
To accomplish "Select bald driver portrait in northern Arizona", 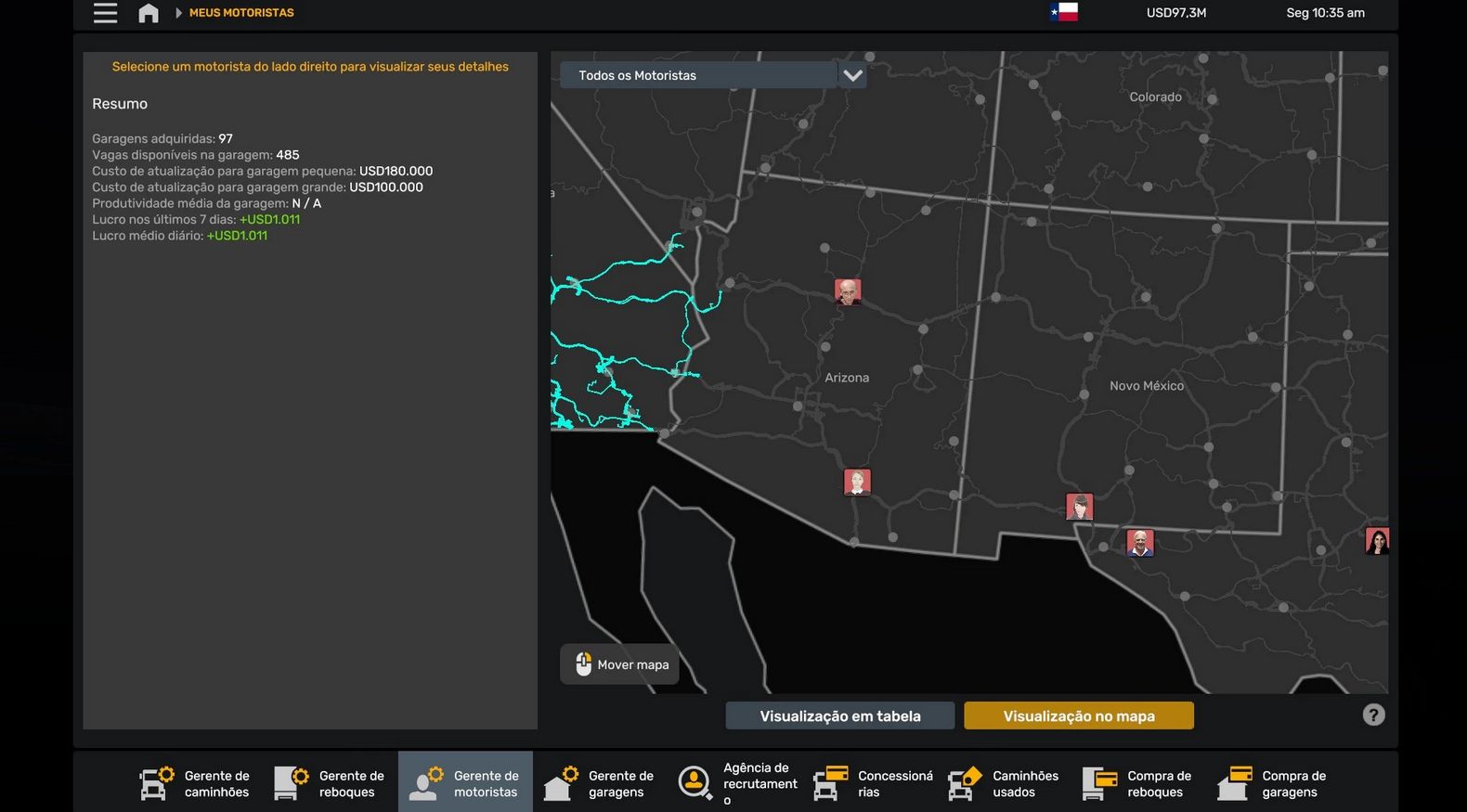I will 847,291.
